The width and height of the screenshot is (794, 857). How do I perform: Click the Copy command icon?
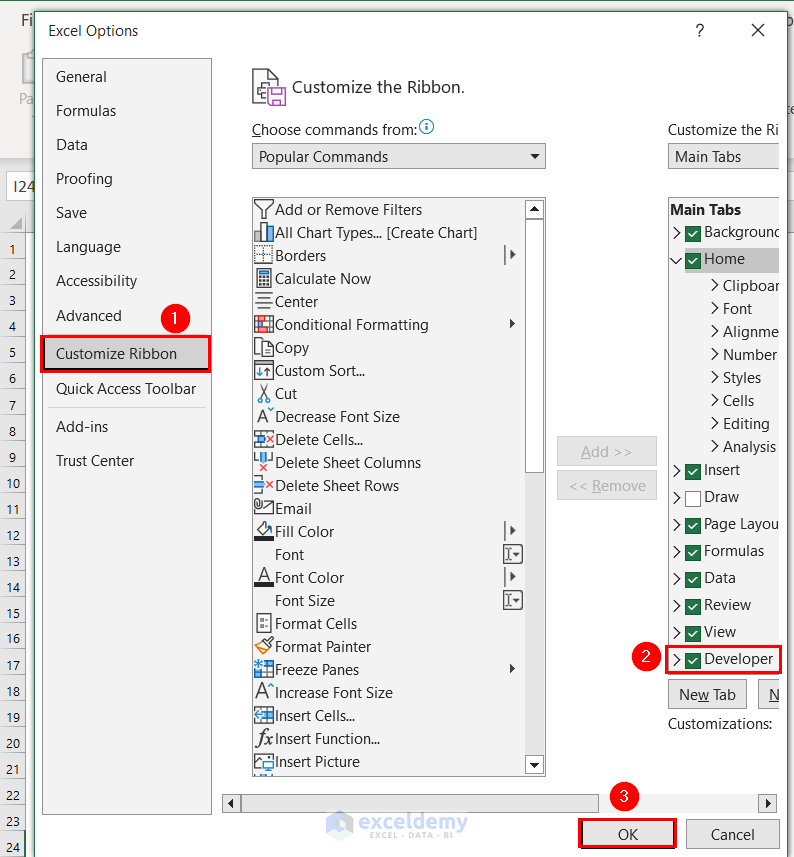coord(264,347)
